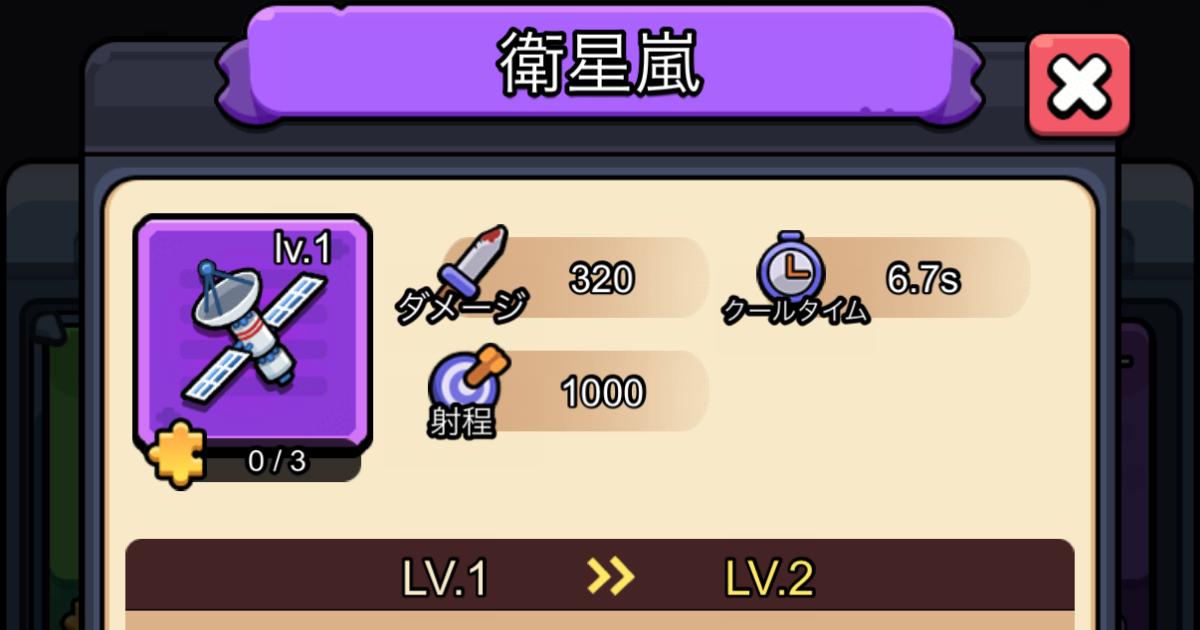The height and width of the screenshot is (630, 1200).
Task: Tap the cooldown value 6.7s
Action: pos(923,279)
